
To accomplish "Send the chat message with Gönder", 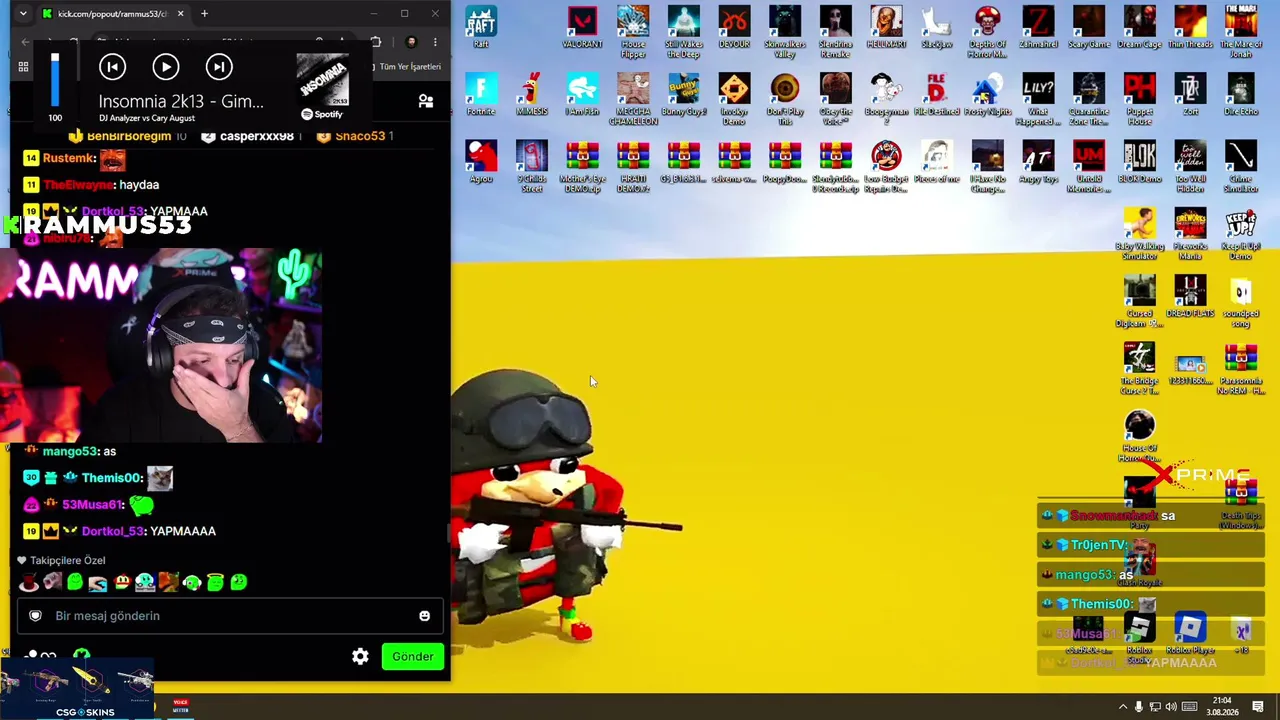I will point(413,656).
